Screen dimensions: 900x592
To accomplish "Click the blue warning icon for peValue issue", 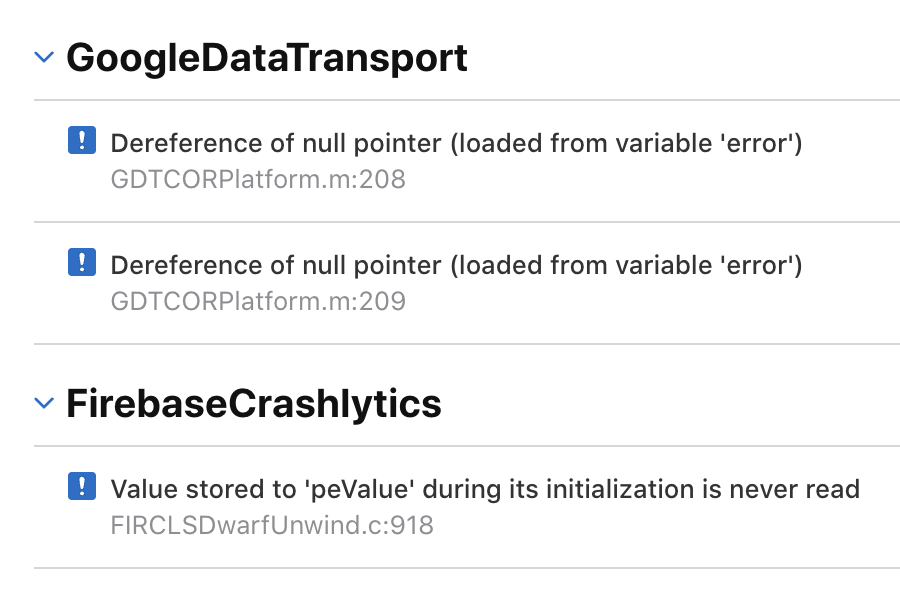I will pyautogui.click(x=81, y=488).
